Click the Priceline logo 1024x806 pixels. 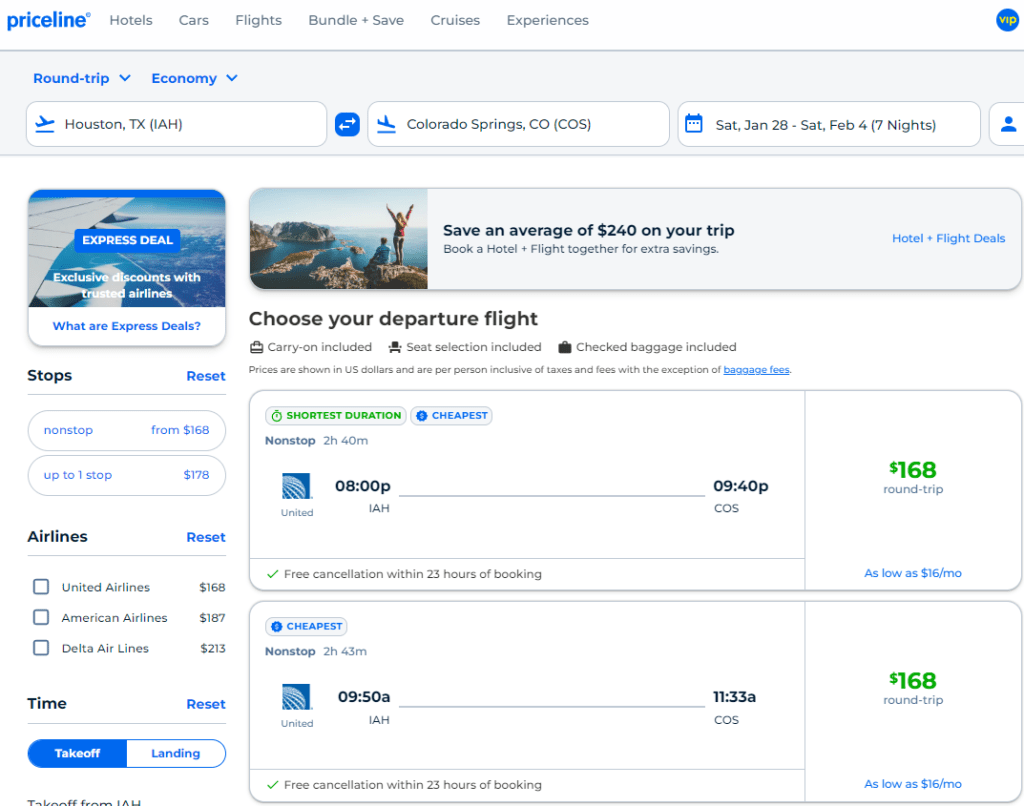point(48,19)
